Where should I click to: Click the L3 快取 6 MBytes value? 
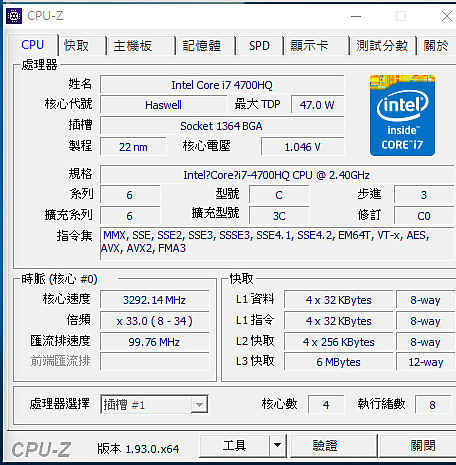(339, 362)
